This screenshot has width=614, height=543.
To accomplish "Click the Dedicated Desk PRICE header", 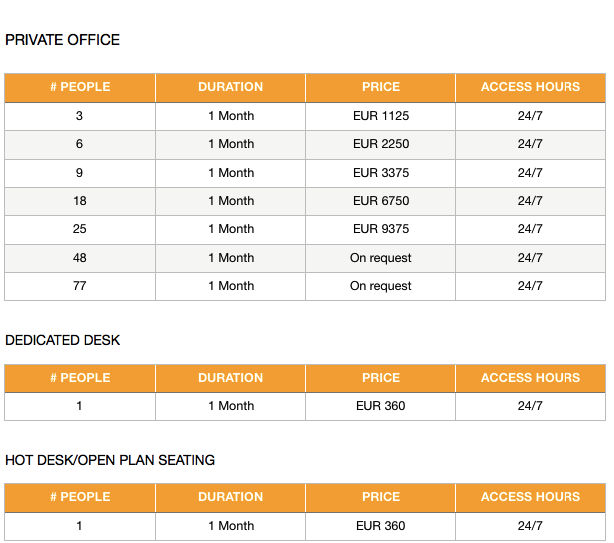I will click(x=381, y=378).
